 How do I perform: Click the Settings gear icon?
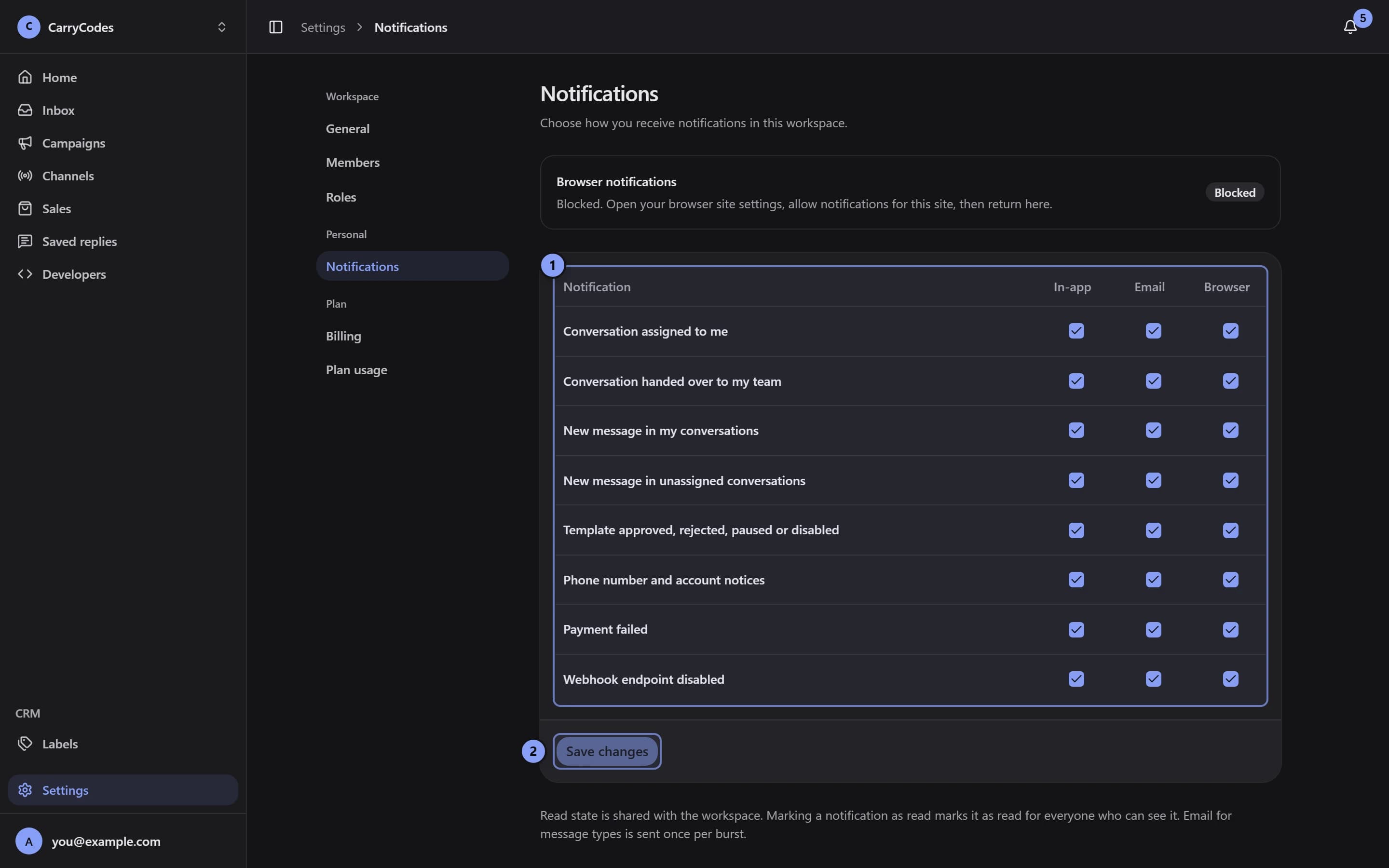tap(25, 790)
